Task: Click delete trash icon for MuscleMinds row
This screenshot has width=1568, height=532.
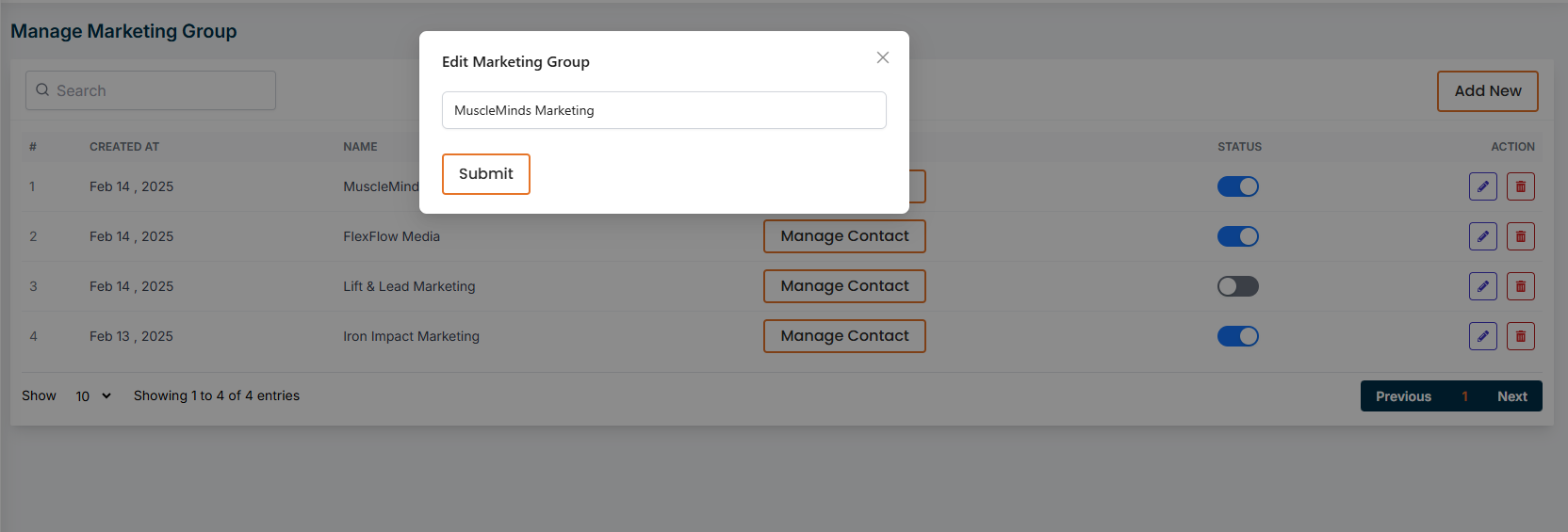Action: coord(1520,186)
